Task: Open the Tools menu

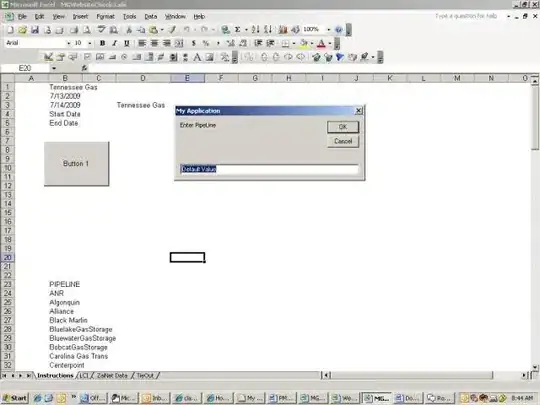Action: point(129,17)
